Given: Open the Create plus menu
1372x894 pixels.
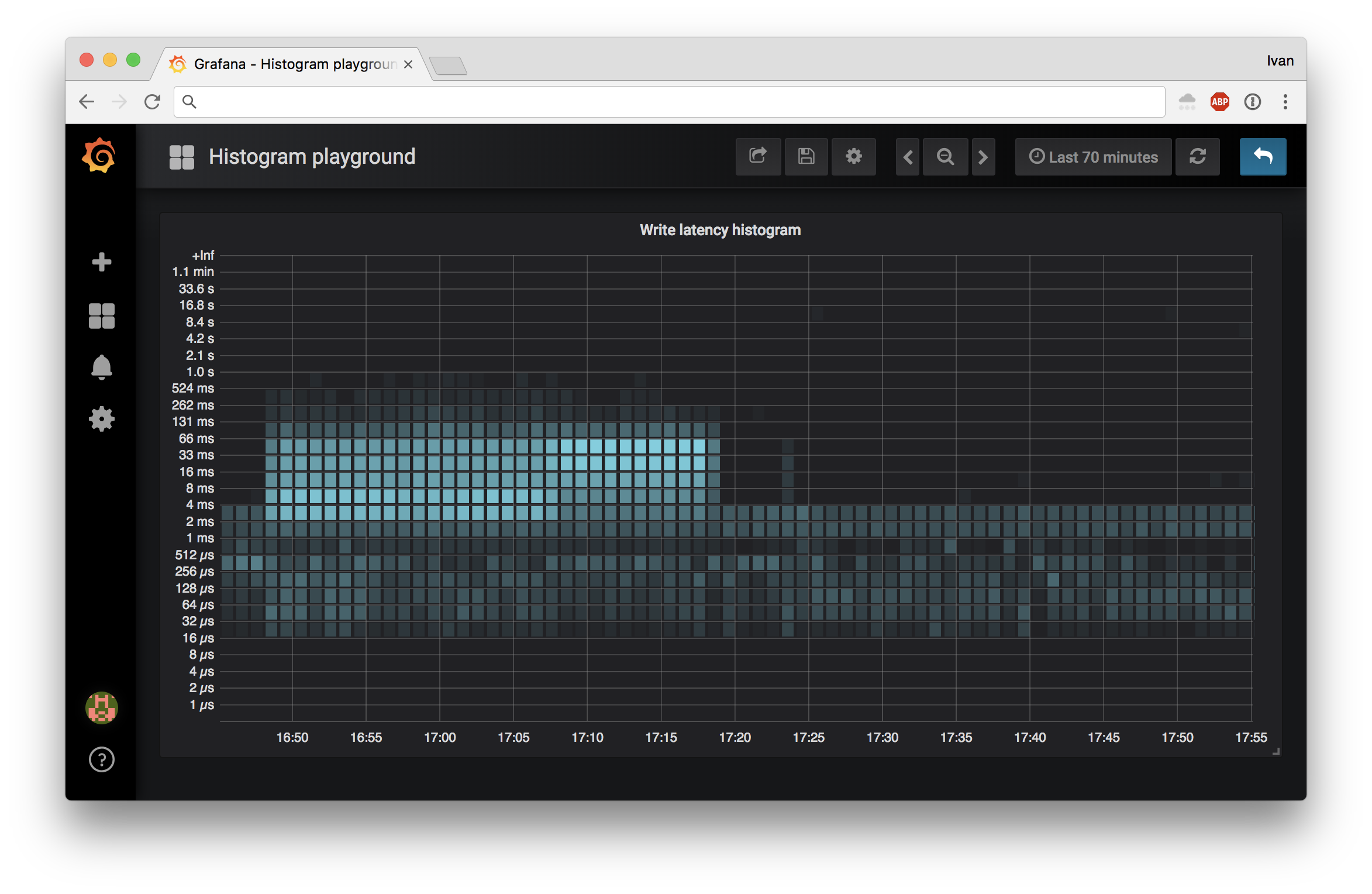Looking at the screenshot, I should pyautogui.click(x=102, y=262).
